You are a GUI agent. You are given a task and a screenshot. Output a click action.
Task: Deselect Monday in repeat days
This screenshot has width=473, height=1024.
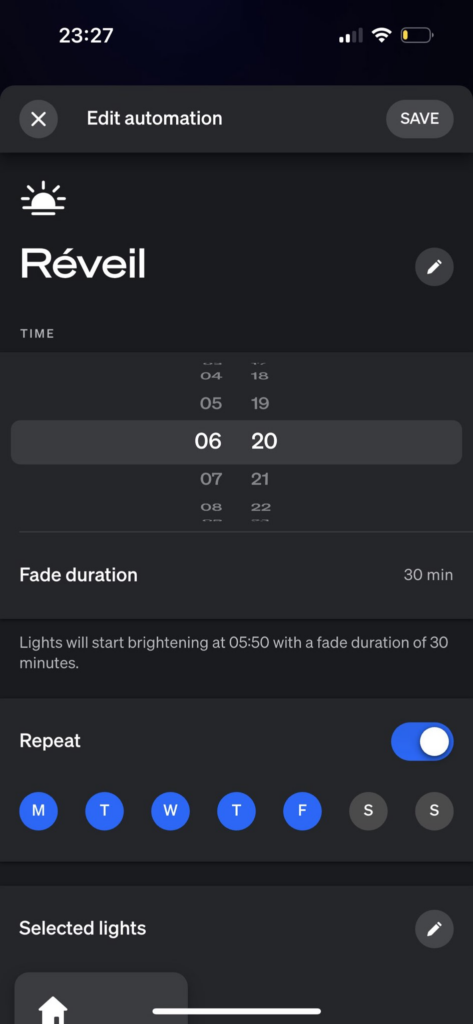tap(39, 811)
